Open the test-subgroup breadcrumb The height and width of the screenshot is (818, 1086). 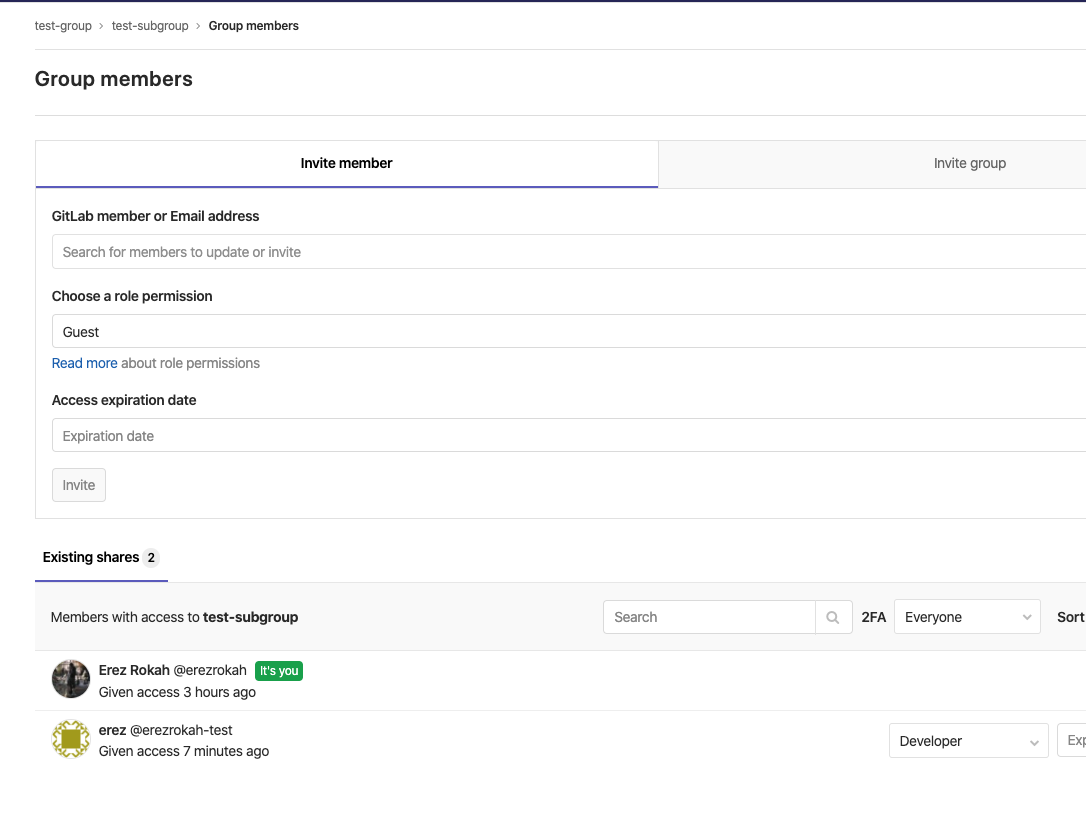(x=150, y=26)
